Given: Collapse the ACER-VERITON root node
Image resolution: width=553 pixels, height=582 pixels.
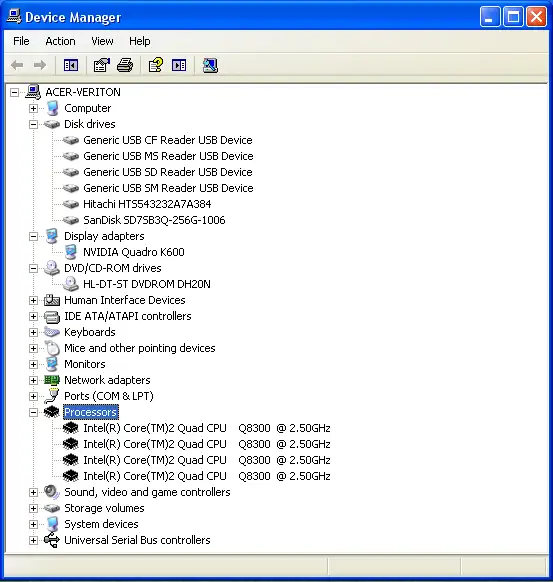Looking at the screenshot, I should 14,92.
